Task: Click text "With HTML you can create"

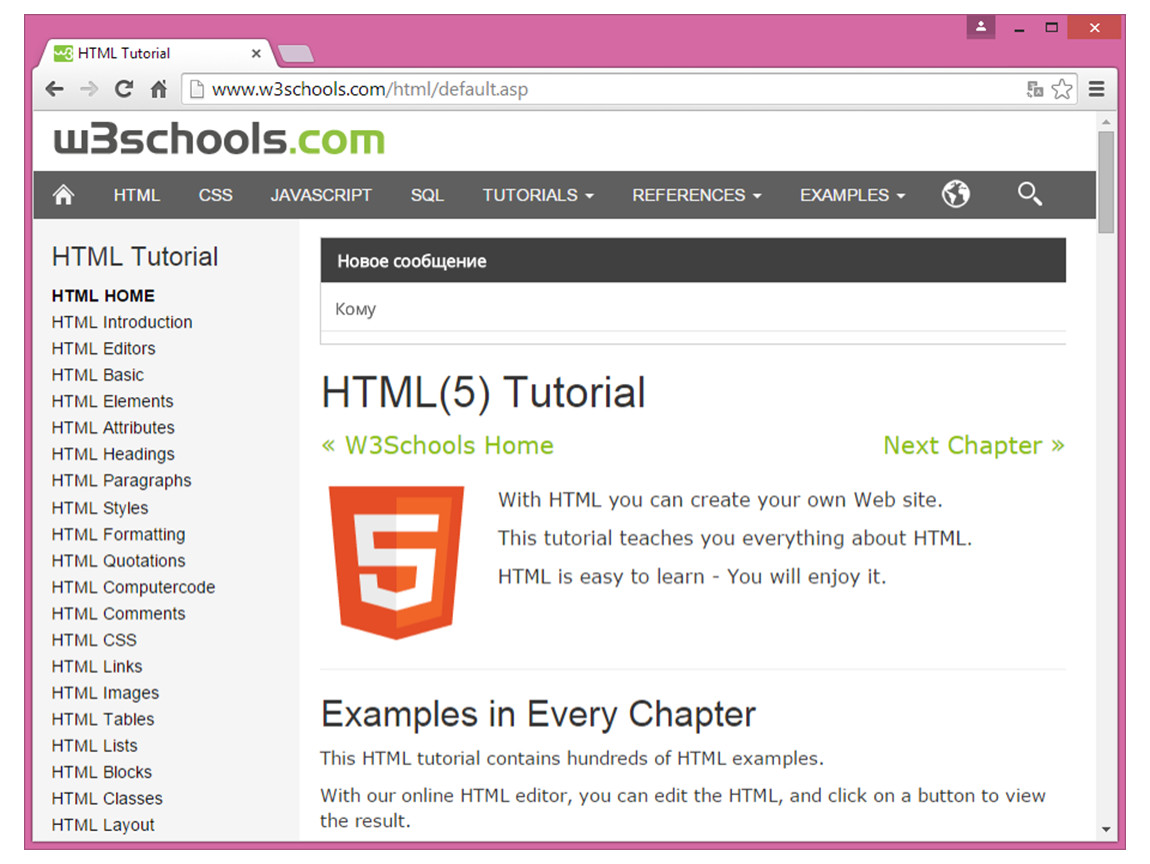Action: tap(626, 500)
